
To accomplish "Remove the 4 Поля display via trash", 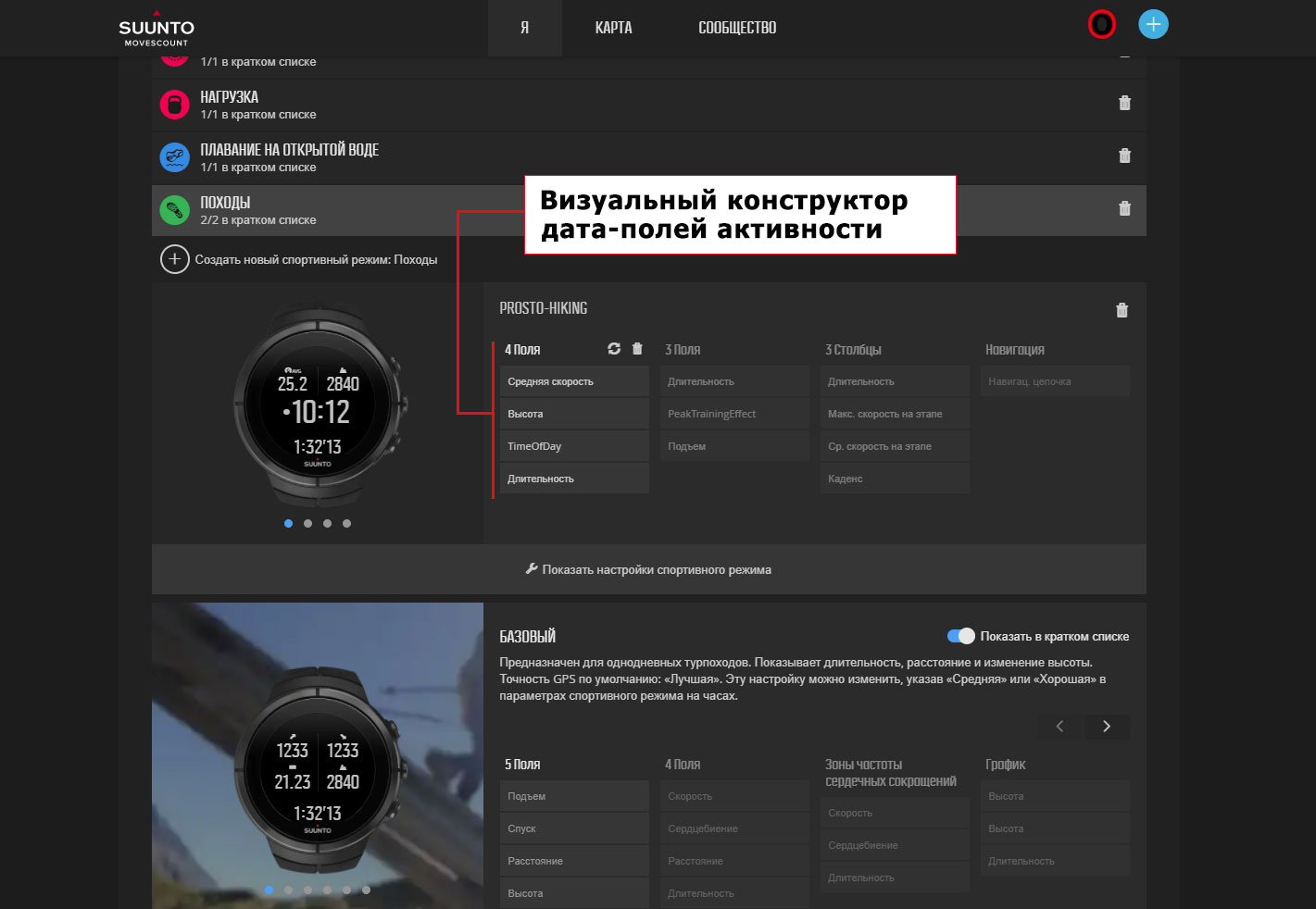I will pos(637,349).
